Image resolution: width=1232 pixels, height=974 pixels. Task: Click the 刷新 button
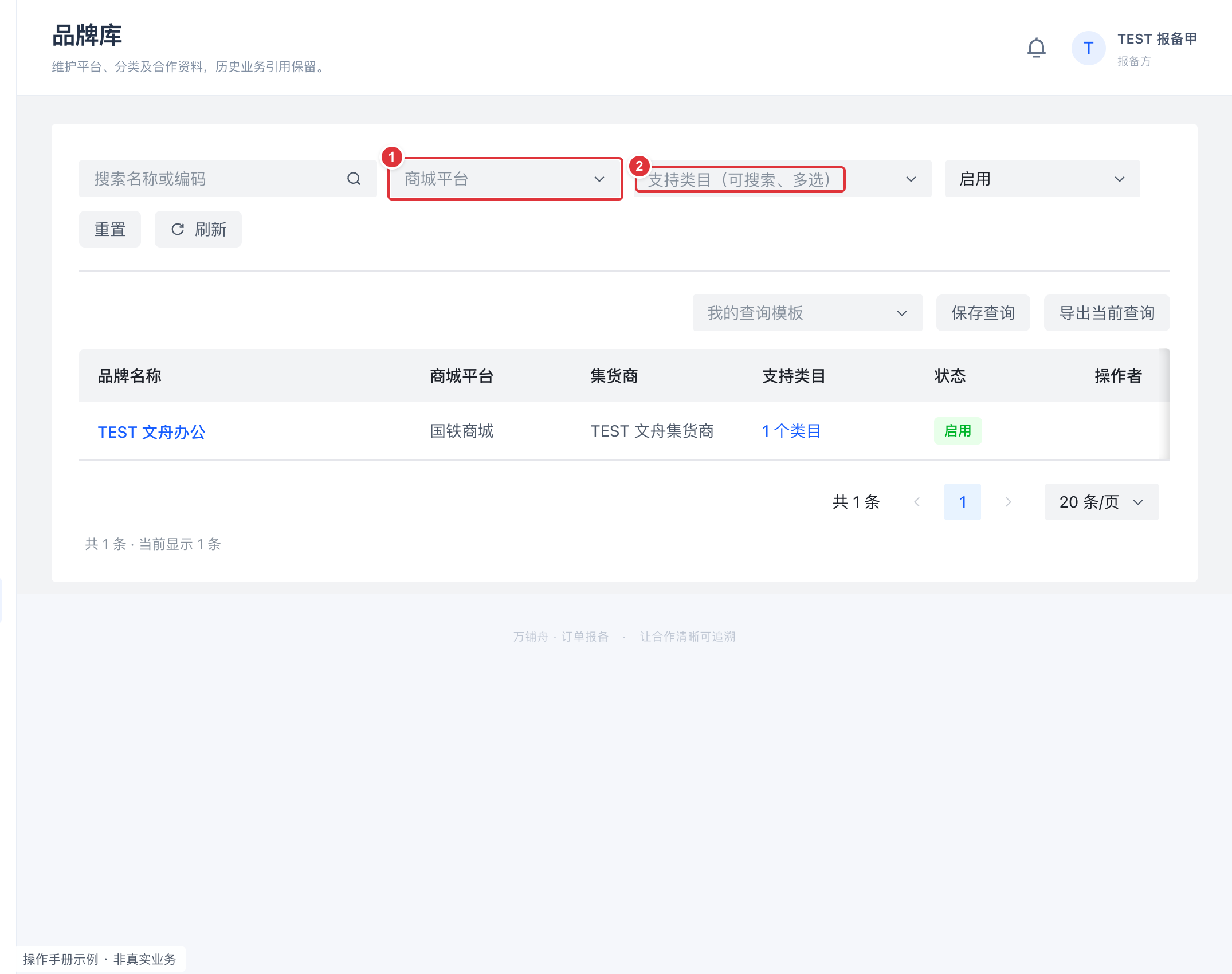(198, 229)
